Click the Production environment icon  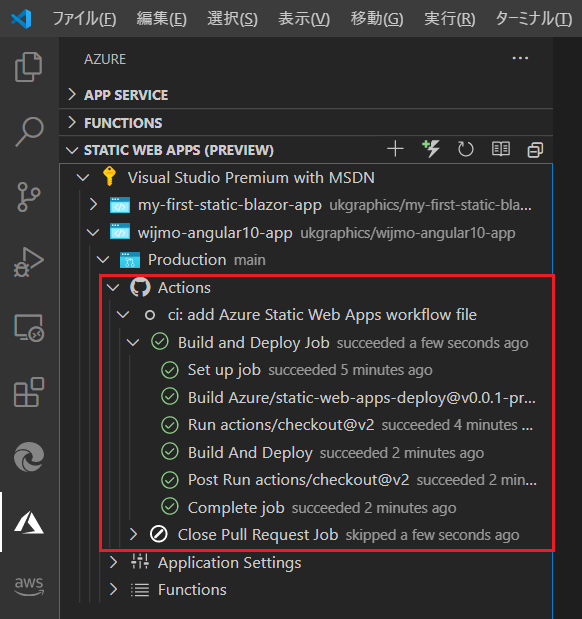point(130,260)
